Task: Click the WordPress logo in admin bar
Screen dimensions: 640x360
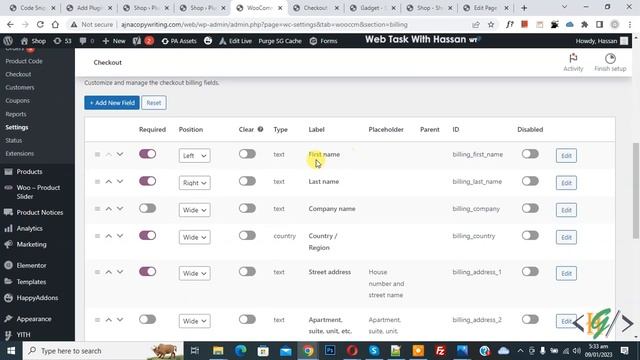Action: tap(8, 41)
